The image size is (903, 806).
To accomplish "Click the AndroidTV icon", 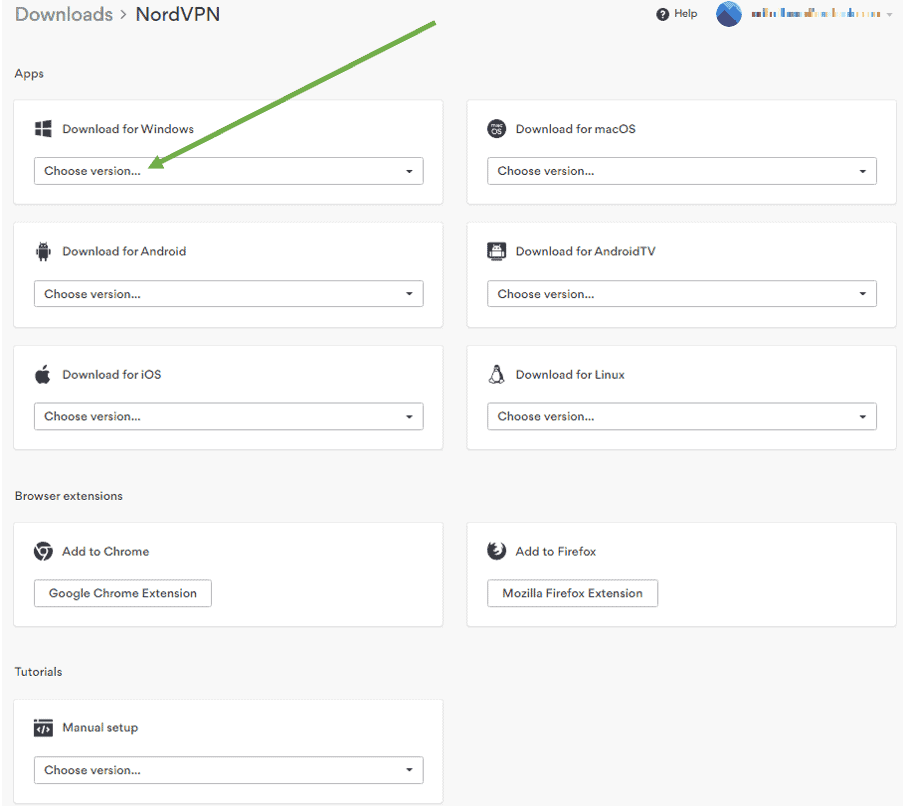I will pos(496,251).
